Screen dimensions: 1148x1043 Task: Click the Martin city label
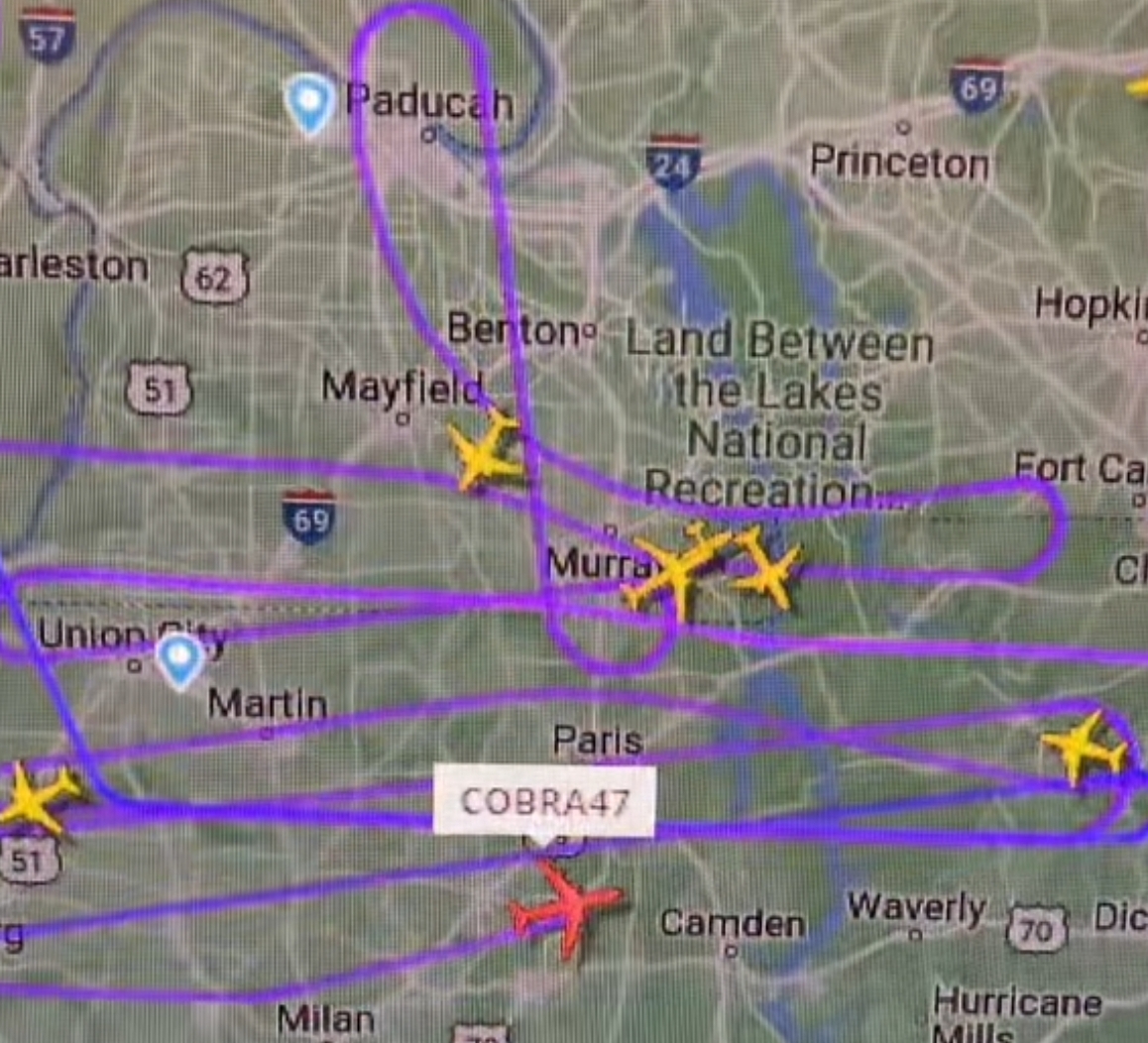click(x=268, y=704)
